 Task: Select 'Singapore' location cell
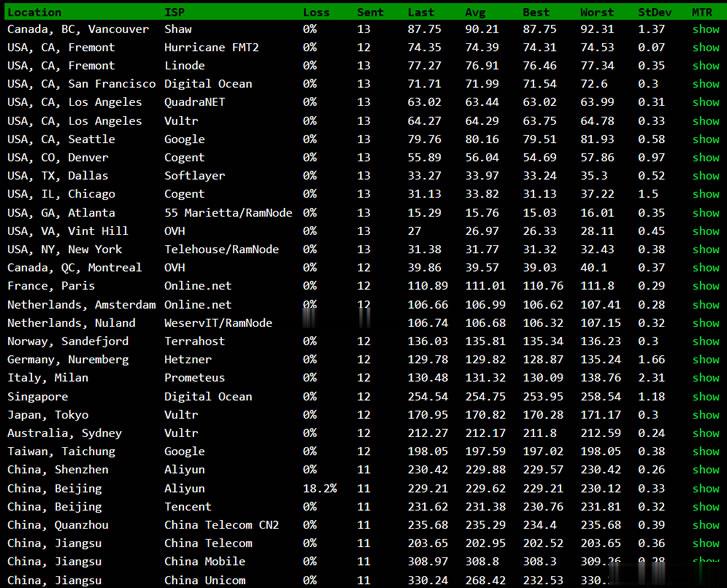[x=38, y=396]
